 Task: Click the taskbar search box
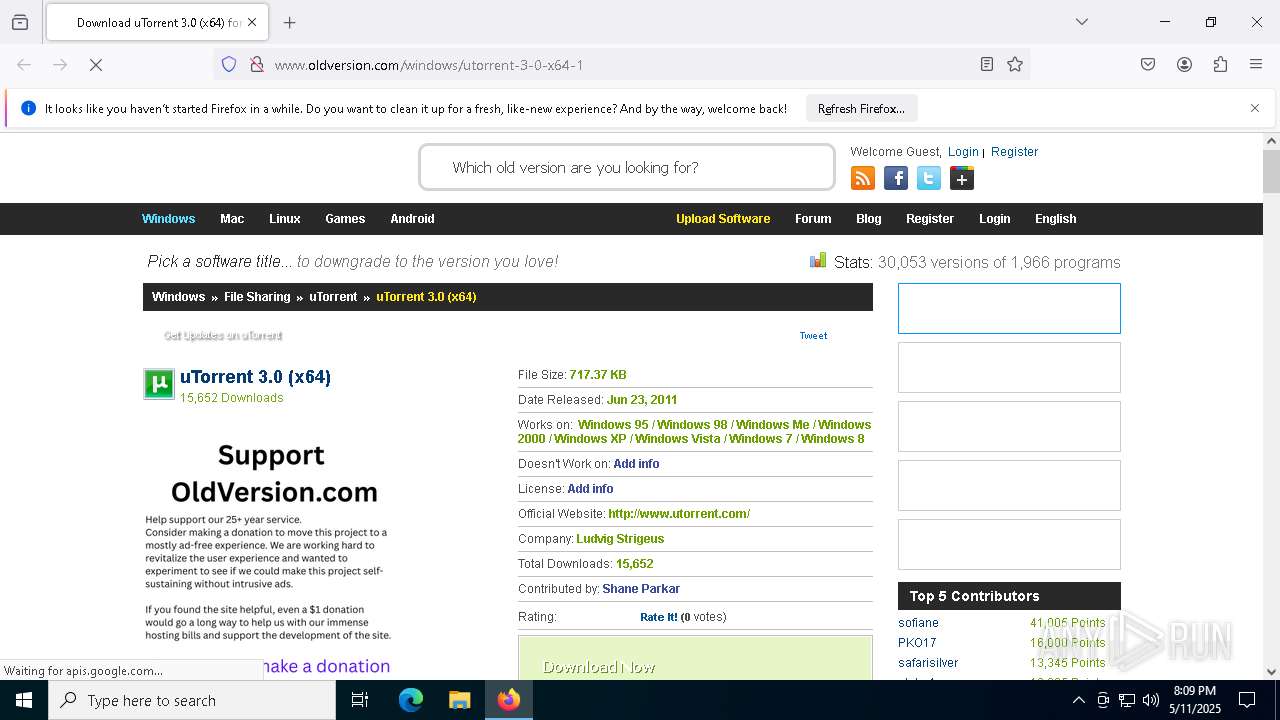pos(192,700)
